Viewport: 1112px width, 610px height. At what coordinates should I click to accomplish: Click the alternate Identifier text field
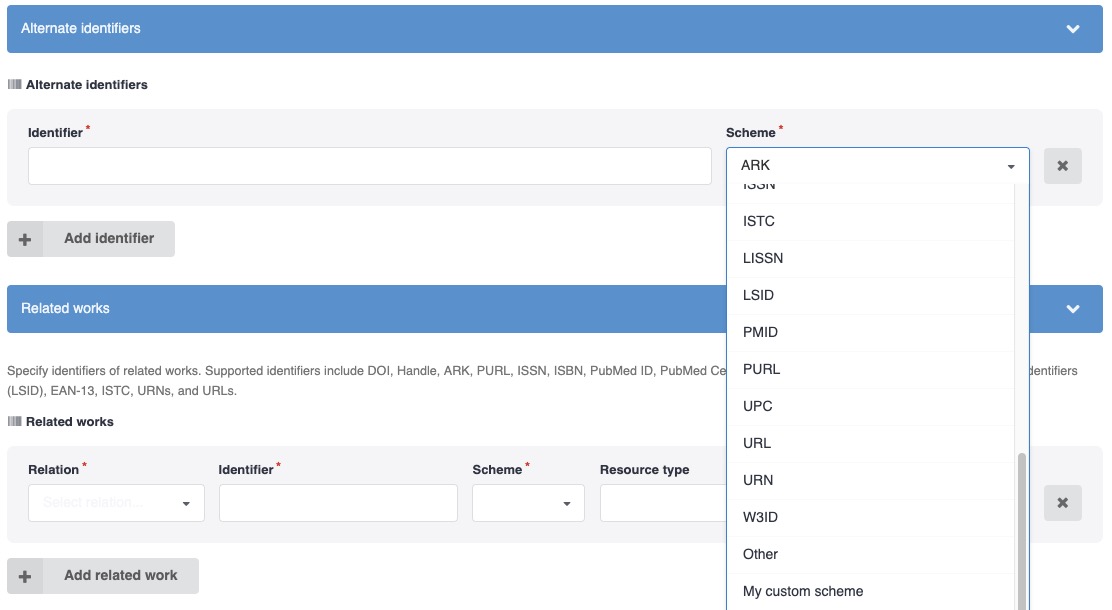click(x=369, y=166)
